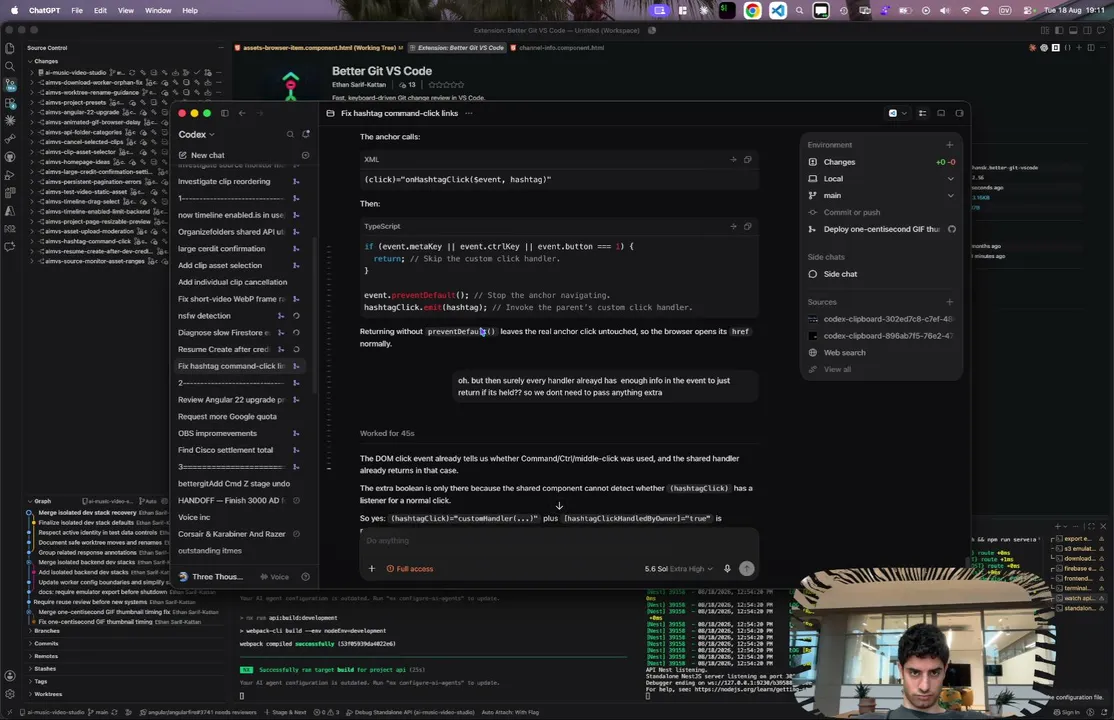Open the Edit menu in menu bar

100,11
